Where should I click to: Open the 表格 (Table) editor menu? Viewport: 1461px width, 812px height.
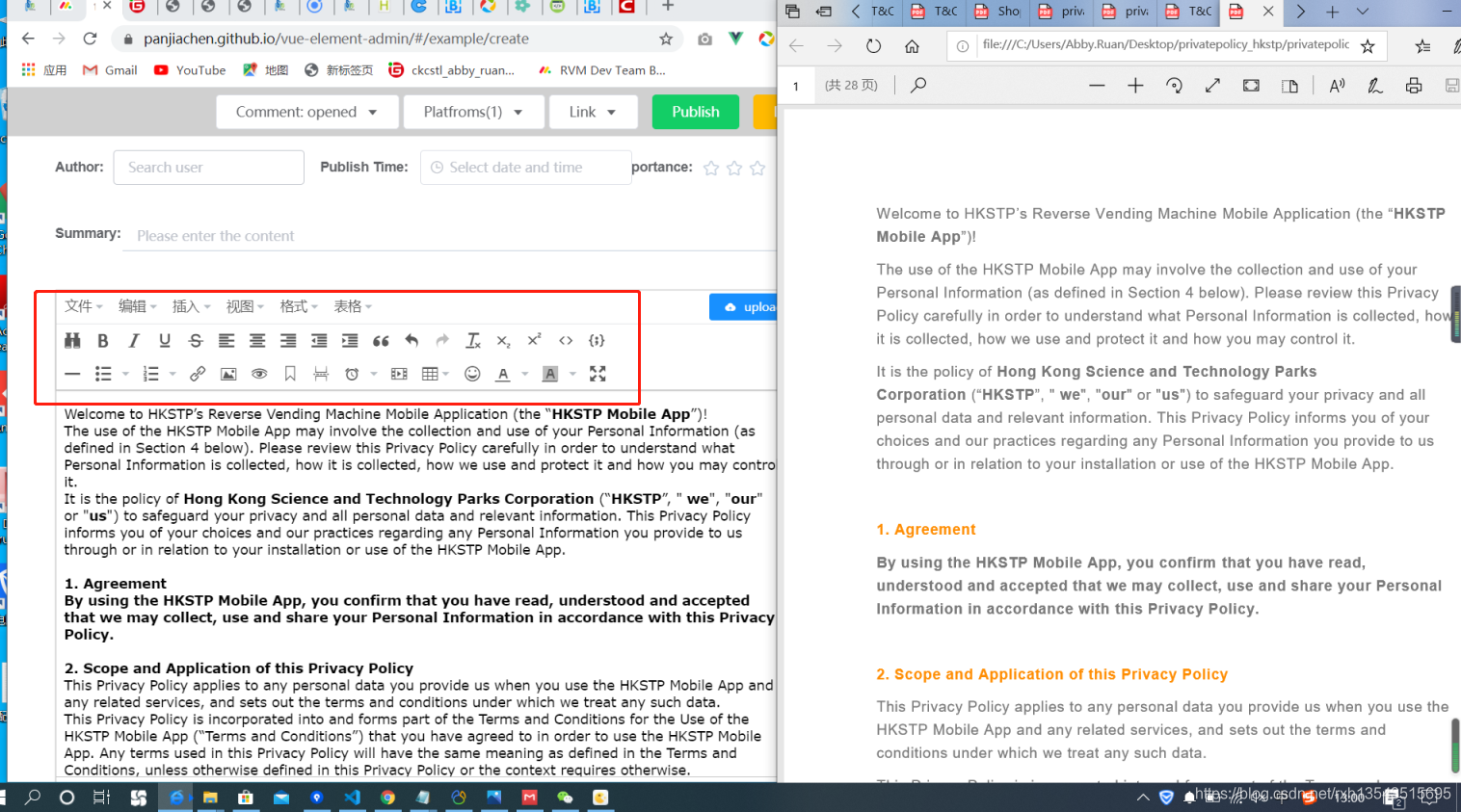pos(353,306)
